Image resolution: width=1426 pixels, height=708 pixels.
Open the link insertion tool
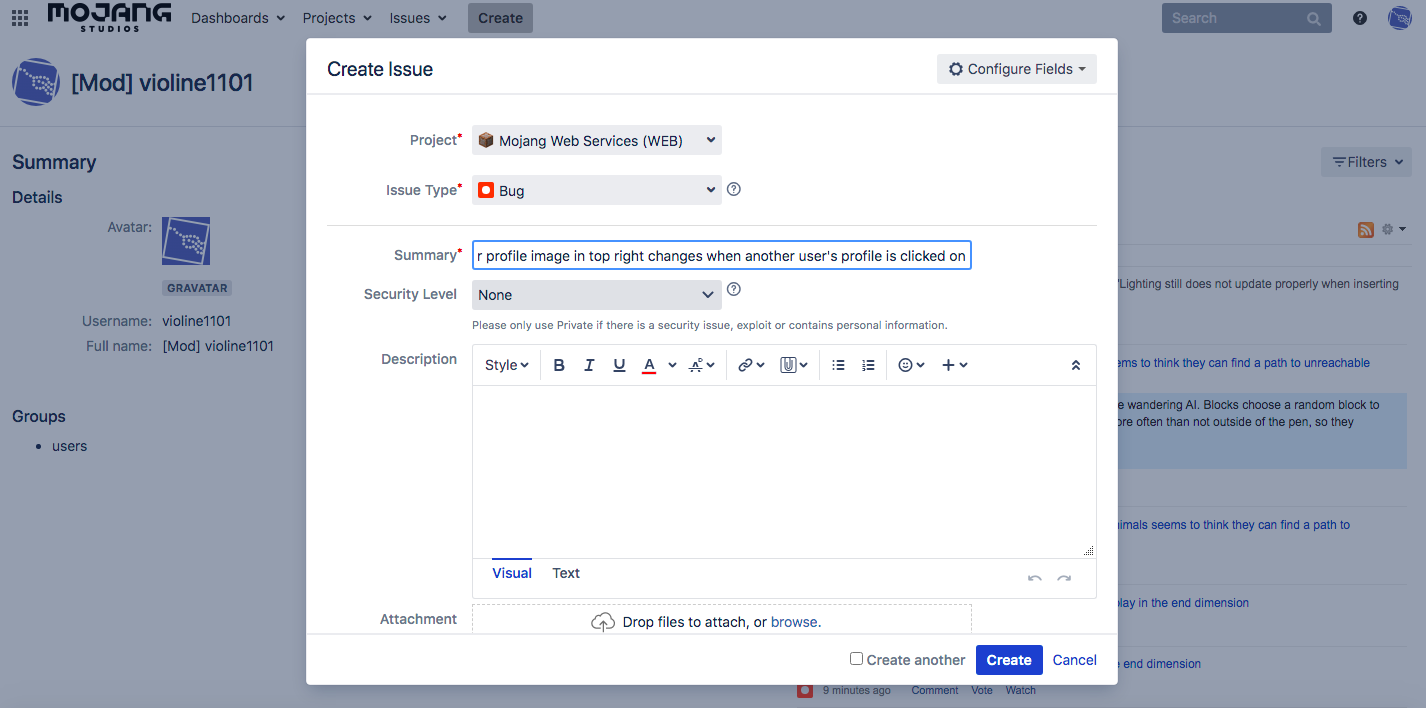click(x=750, y=365)
